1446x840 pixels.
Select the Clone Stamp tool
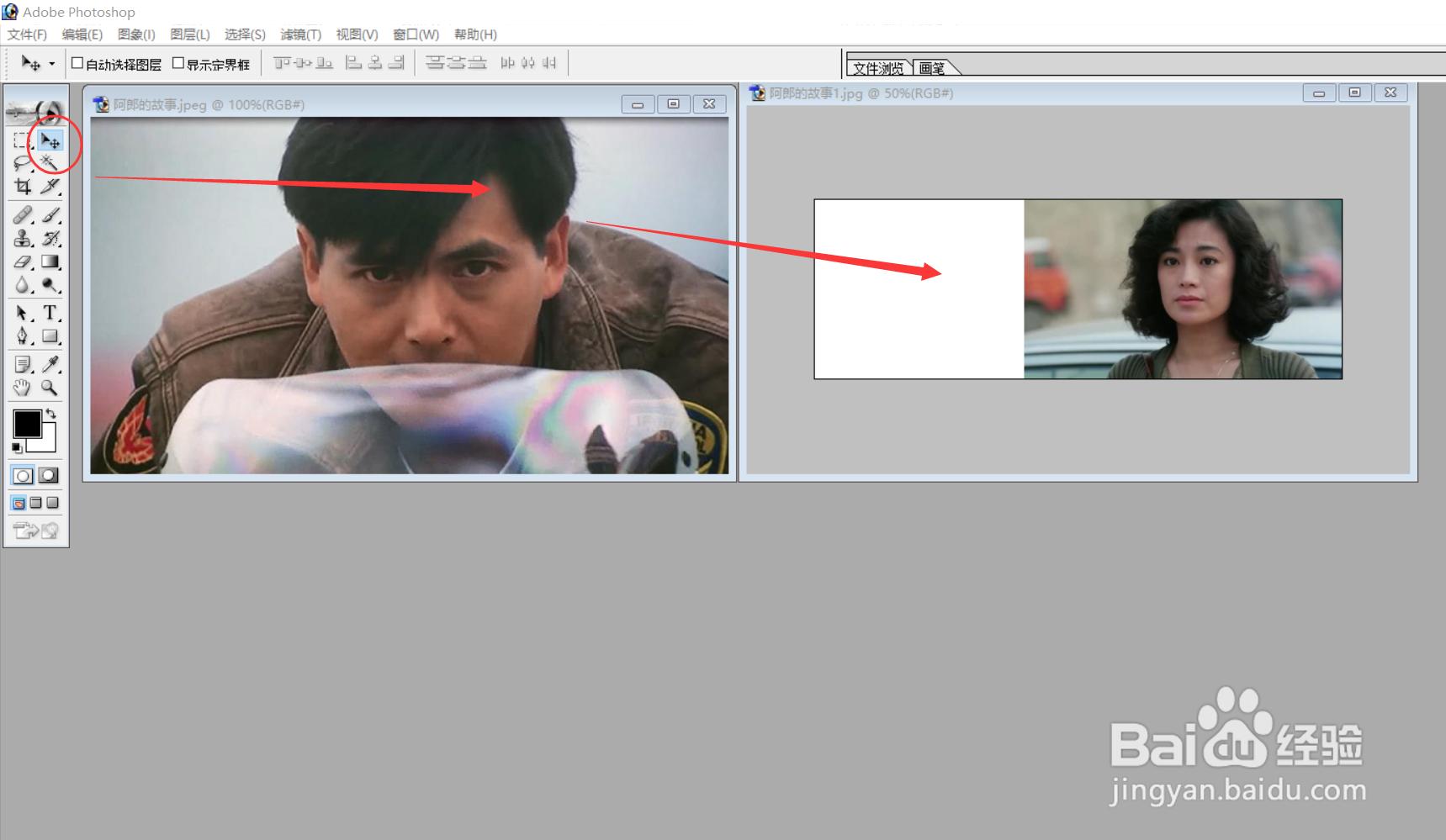pyautogui.click(x=22, y=239)
